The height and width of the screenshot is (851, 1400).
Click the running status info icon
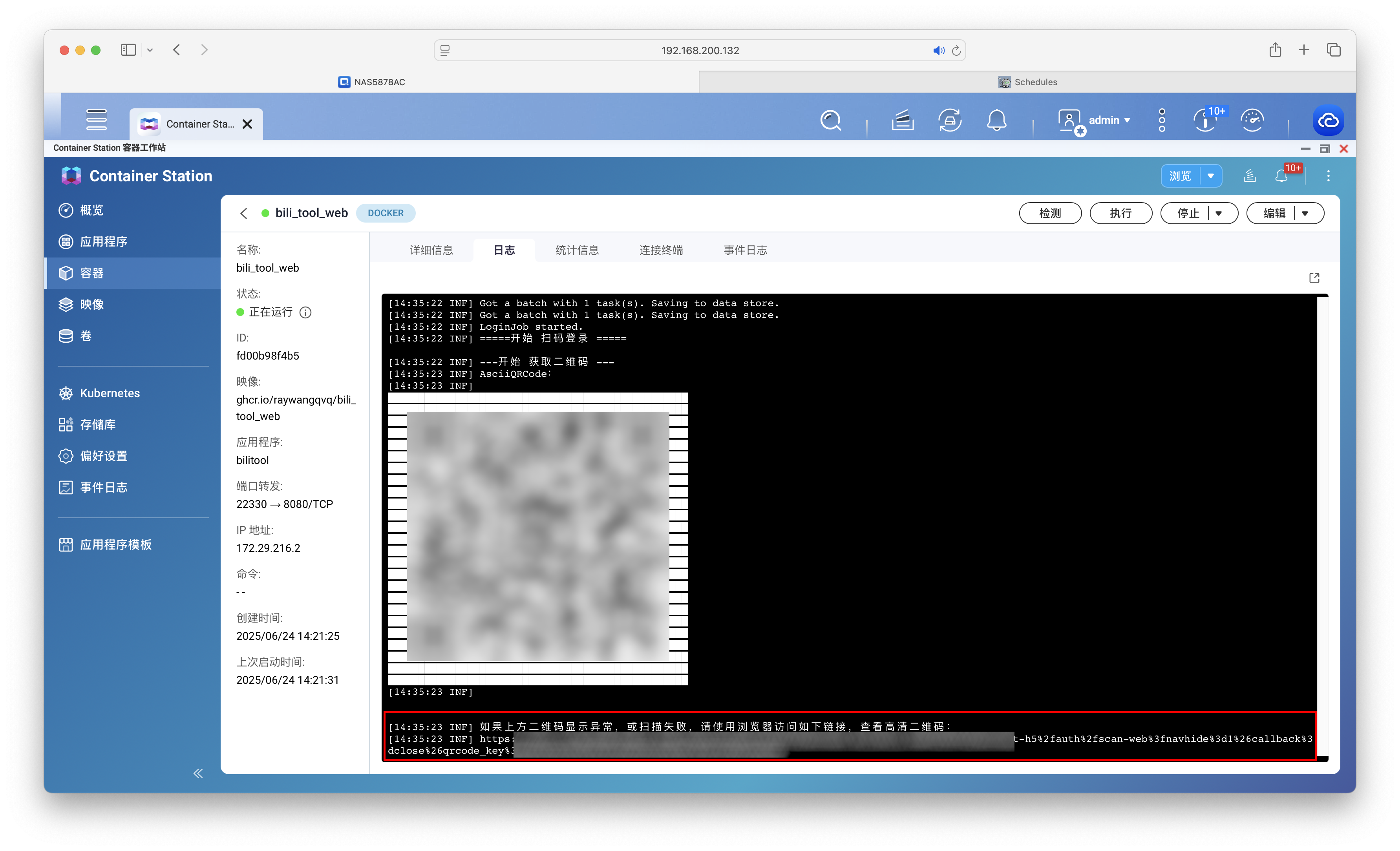pos(306,312)
